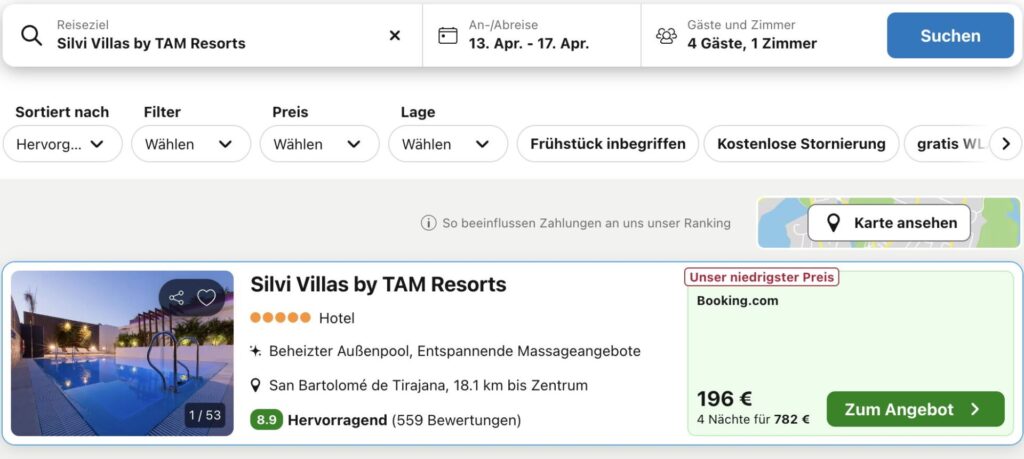Click the guests and rooms icon
This screenshot has height=459, width=1024.
tap(666, 36)
